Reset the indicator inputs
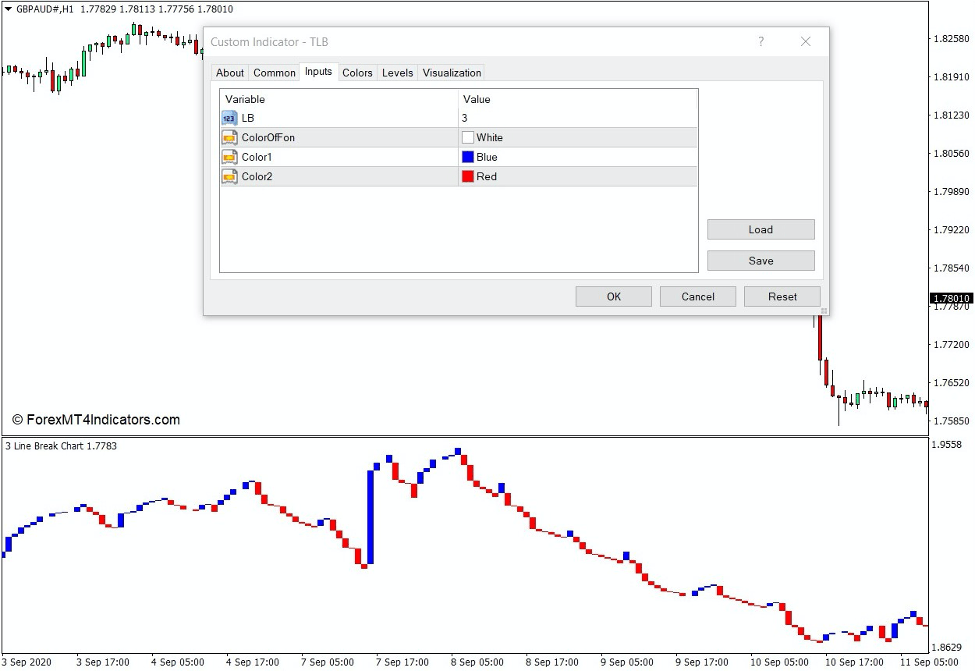This screenshot has width=977, height=672. pyautogui.click(x=781, y=296)
